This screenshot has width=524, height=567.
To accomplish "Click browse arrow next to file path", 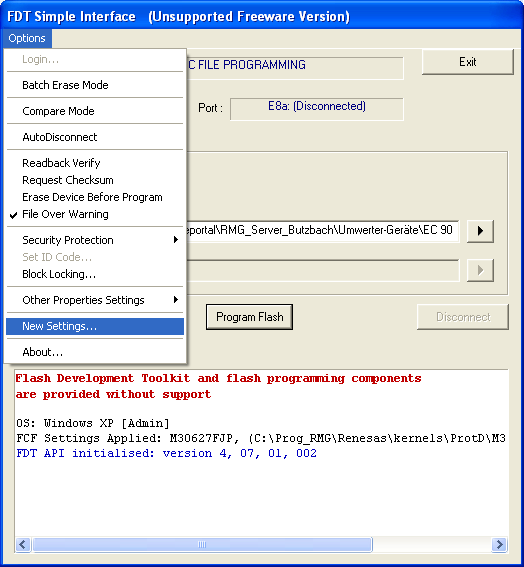I will 480,231.
